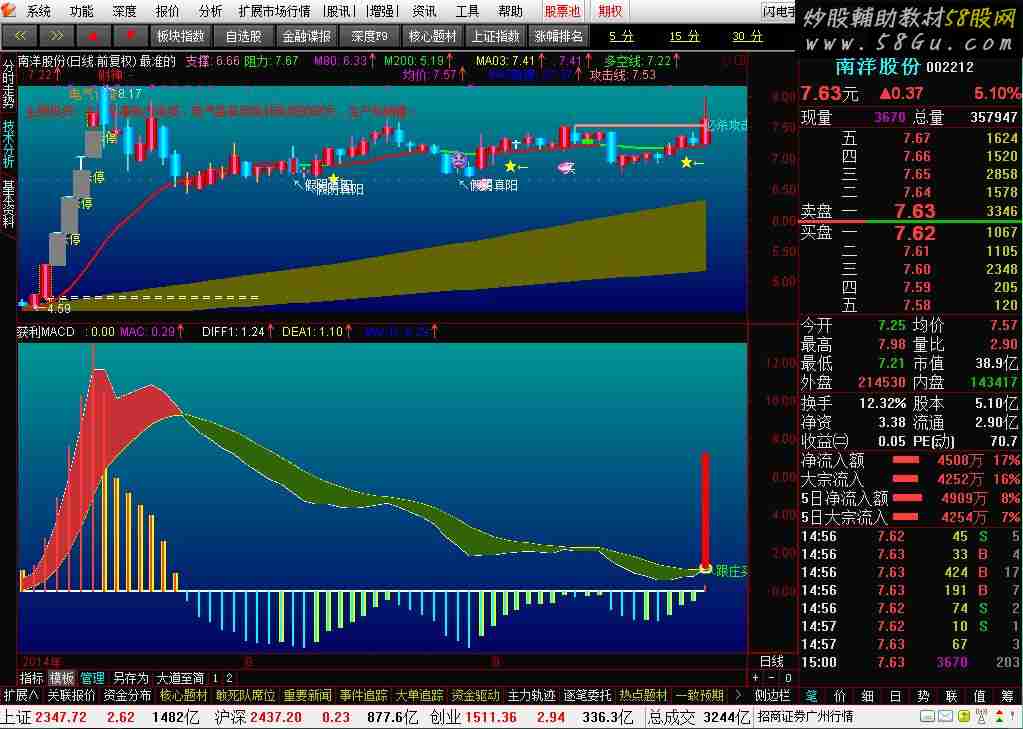Zoom out chart with minus button
This screenshot has width=1023, height=729.
(772, 678)
